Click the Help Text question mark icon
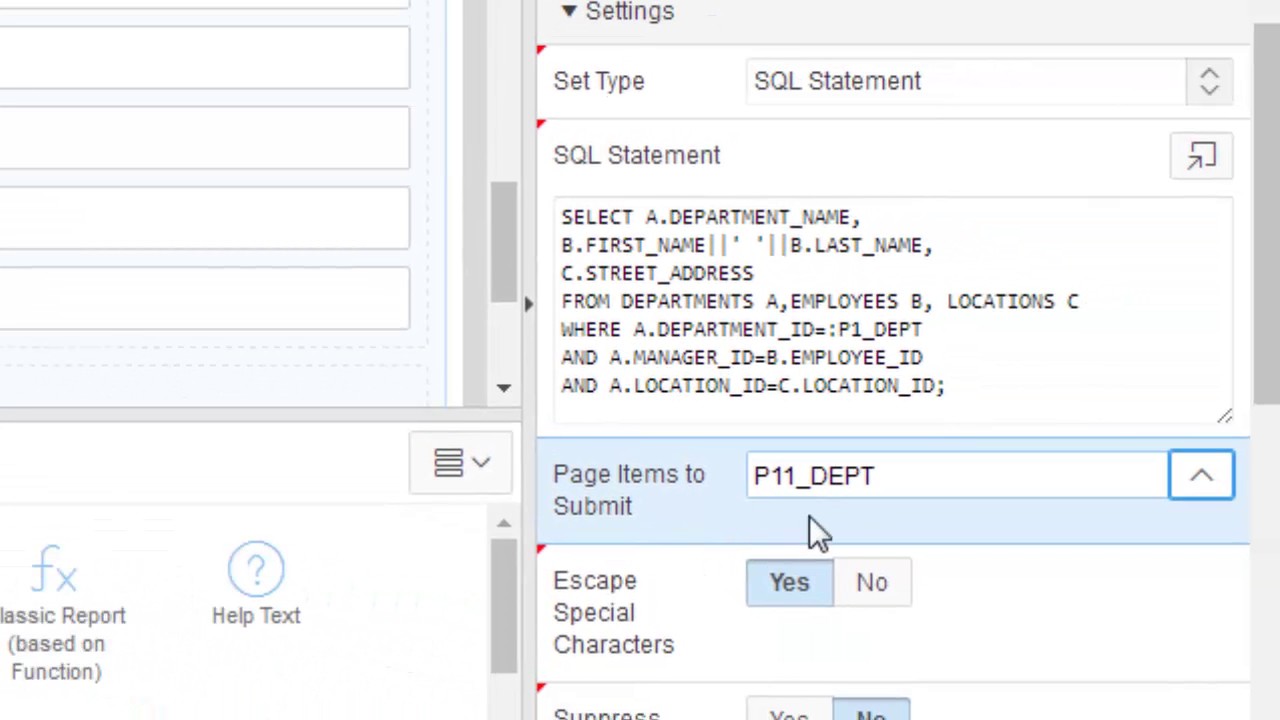1280x720 pixels. (x=255, y=570)
